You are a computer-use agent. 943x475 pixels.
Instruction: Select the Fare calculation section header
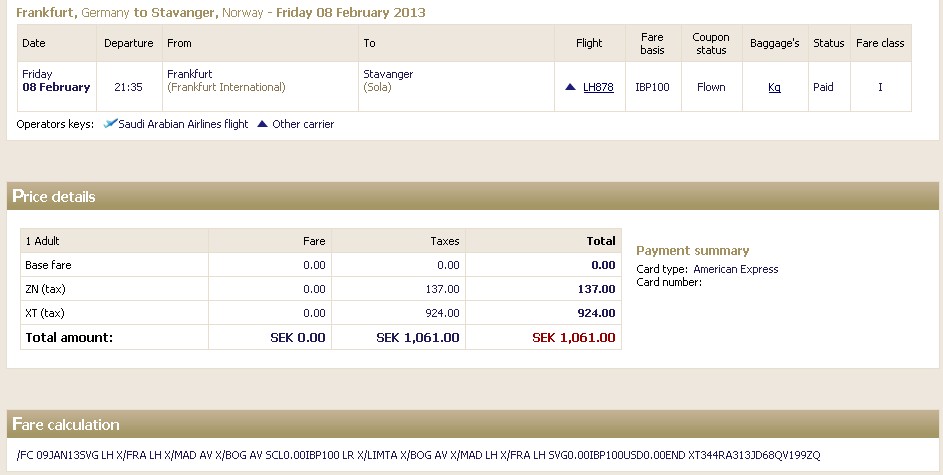66,425
